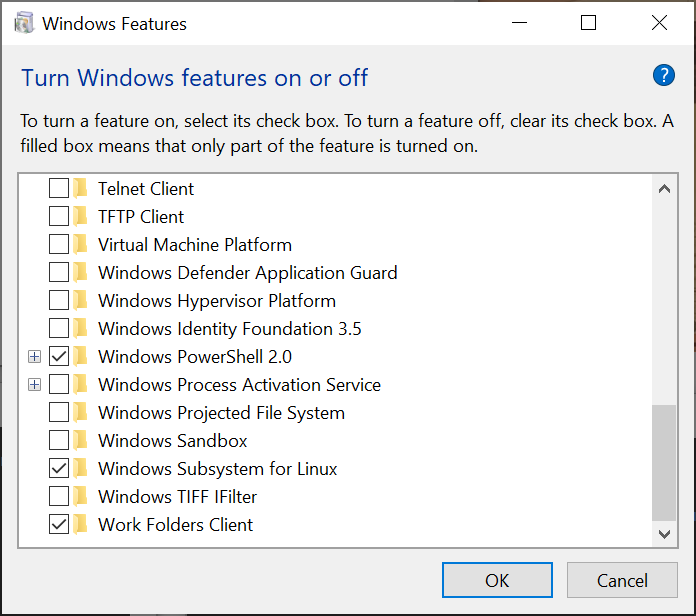Image resolution: width=696 pixels, height=616 pixels.
Task: Click the scrollbar down arrow
Action: [x=664, y=535]
